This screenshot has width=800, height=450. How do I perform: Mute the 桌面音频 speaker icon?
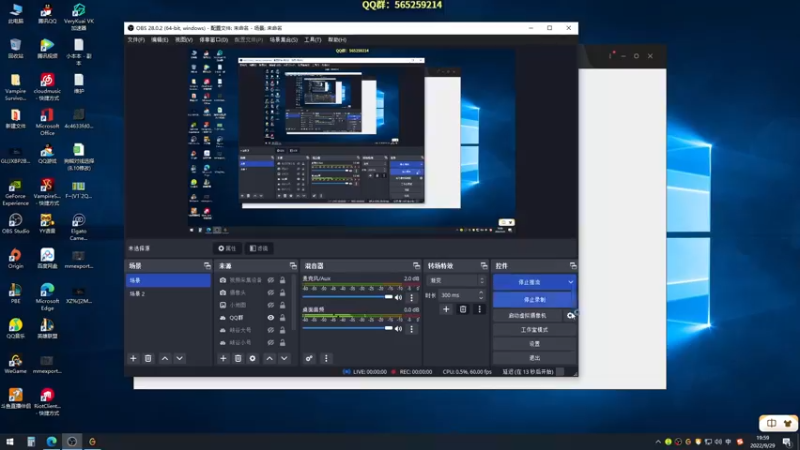click(x=398, y=329)
